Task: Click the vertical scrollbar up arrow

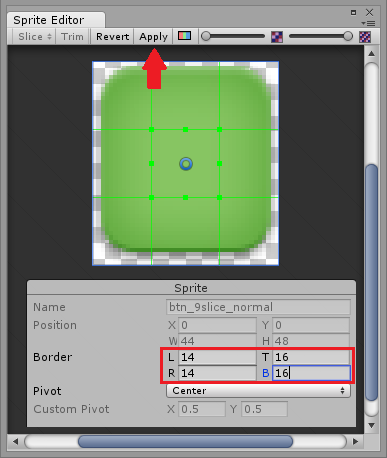Action: (x=371, y=53)
